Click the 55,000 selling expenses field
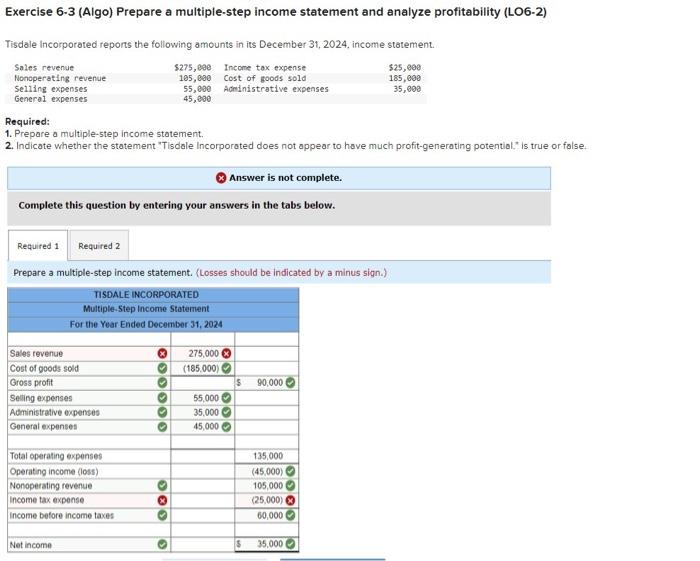This screenshot has width=700, height=561. tap(203, 398)
